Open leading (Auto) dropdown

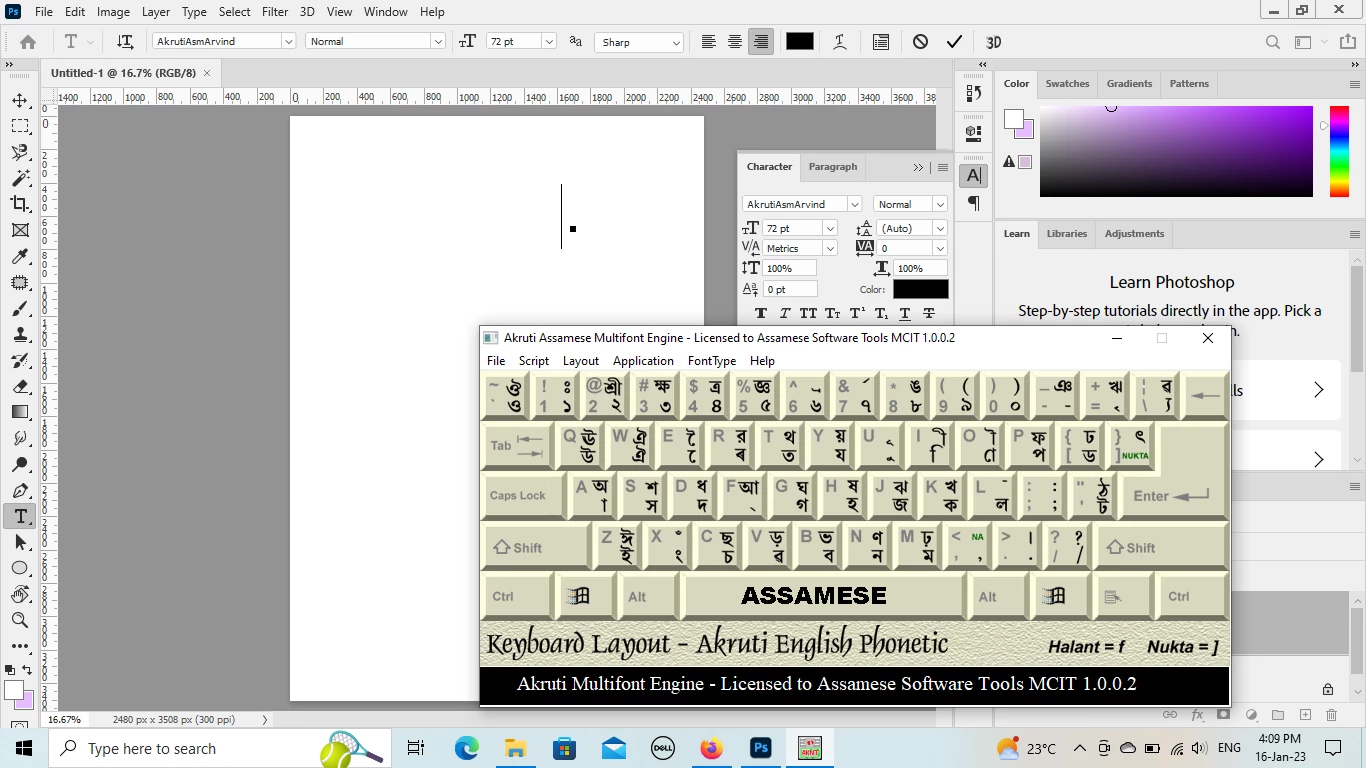[939, 228]
